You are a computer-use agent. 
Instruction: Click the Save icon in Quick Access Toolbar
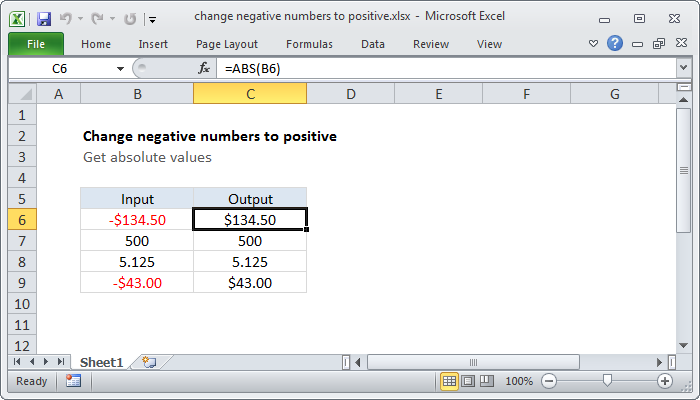[x=43, y=17]
